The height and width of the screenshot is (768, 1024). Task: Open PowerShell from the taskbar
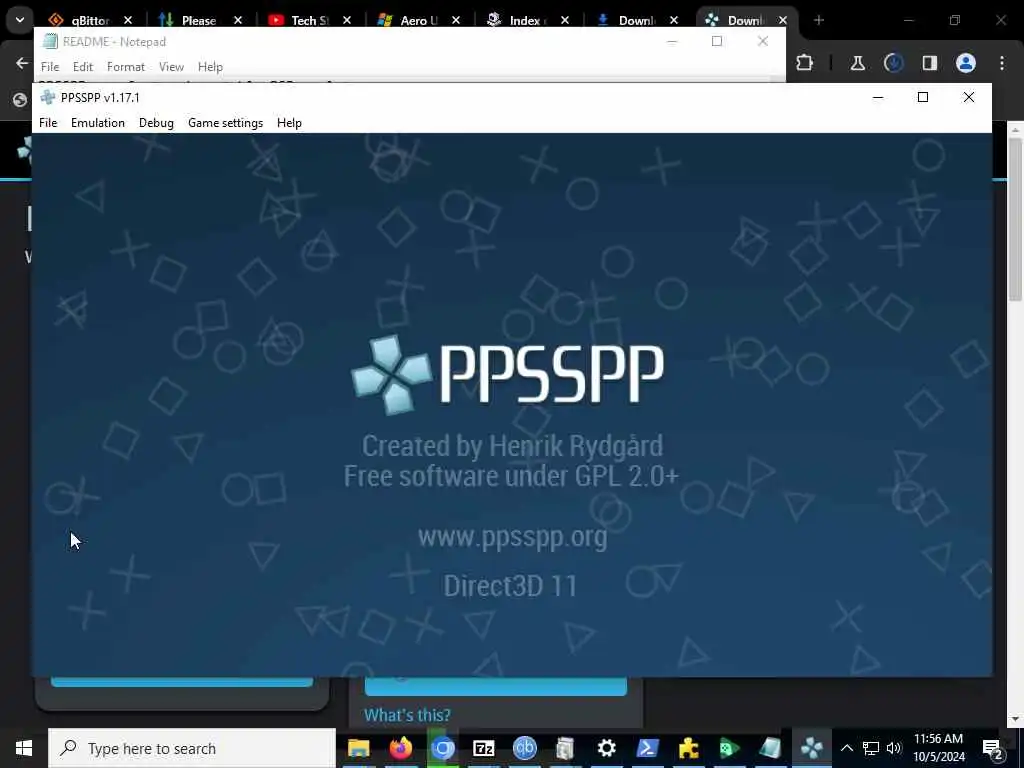(647, 748)
